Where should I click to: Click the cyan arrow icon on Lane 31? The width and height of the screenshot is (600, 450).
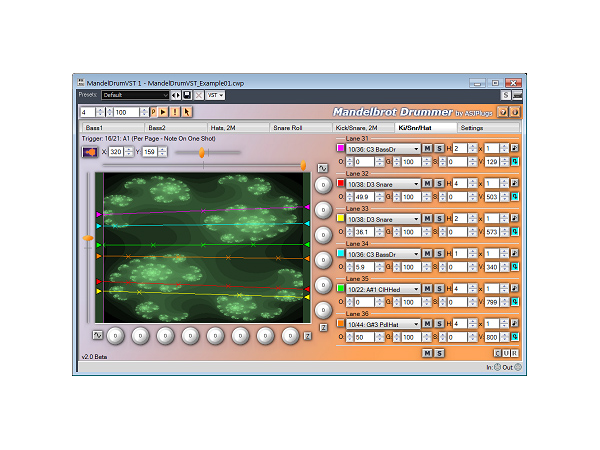(515, 161)
